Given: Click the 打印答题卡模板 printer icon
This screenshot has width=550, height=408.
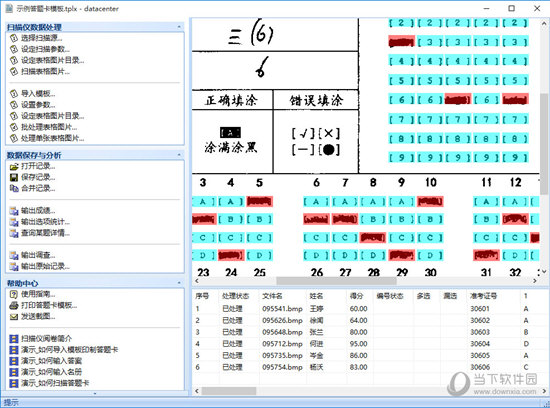Looking at the screenshot, I should coord(13,305).
